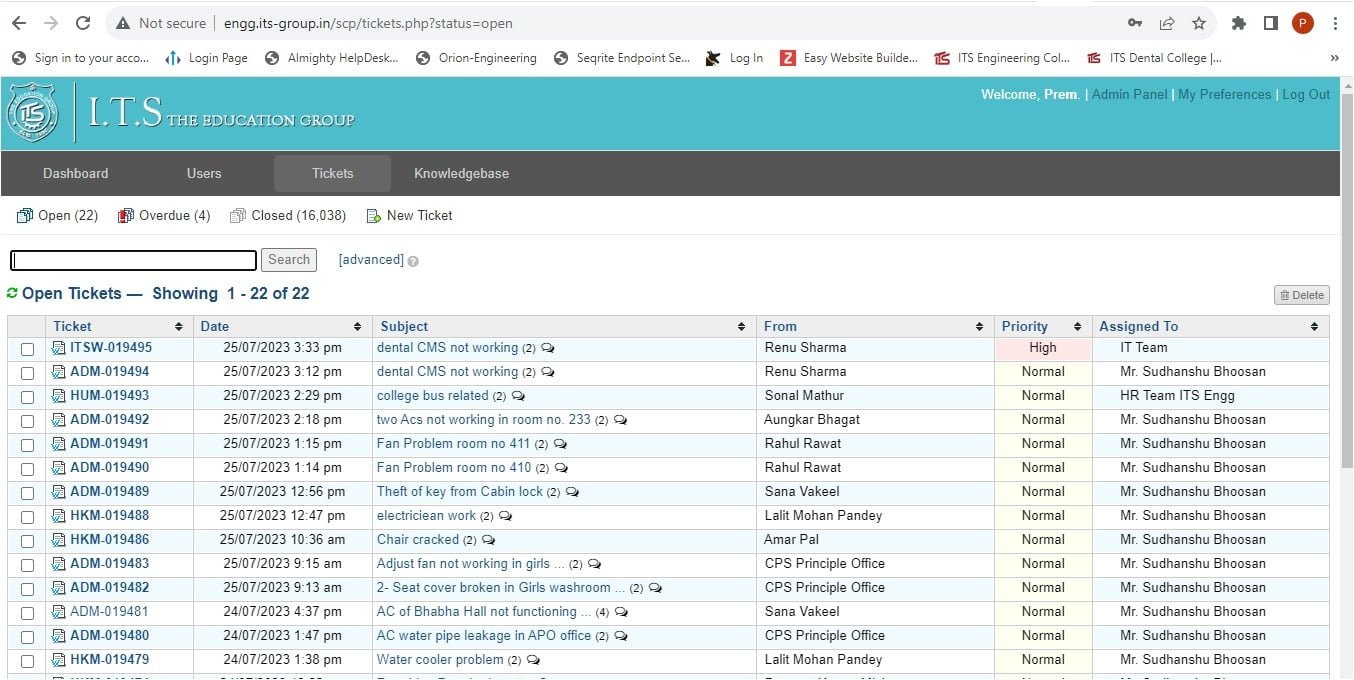Select checkbox for ticket ADM-019489
Screen dimensions: 1354x680
27,493
